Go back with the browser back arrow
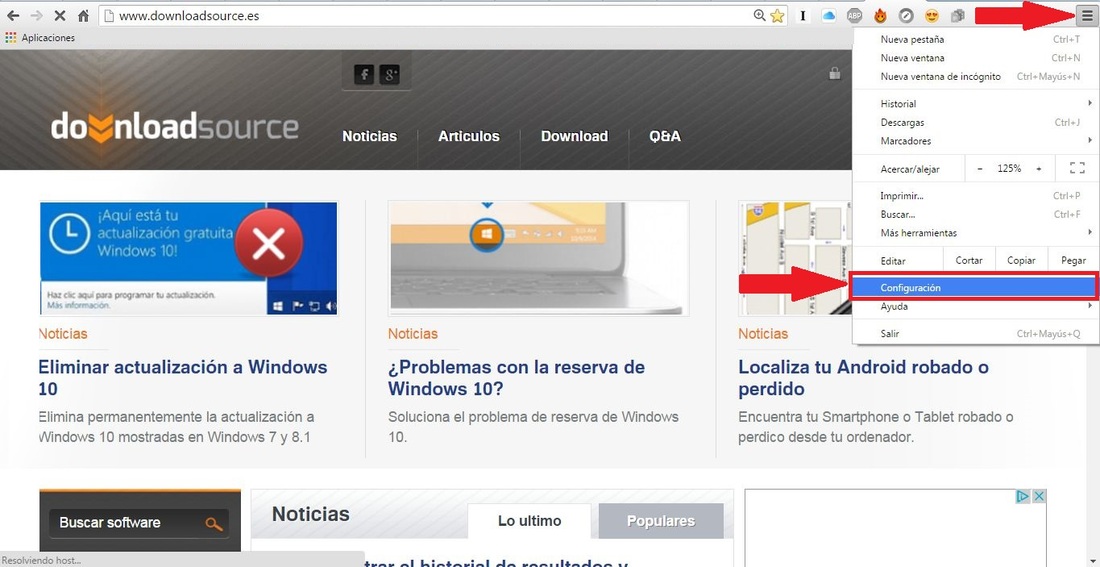 (13, 15)
